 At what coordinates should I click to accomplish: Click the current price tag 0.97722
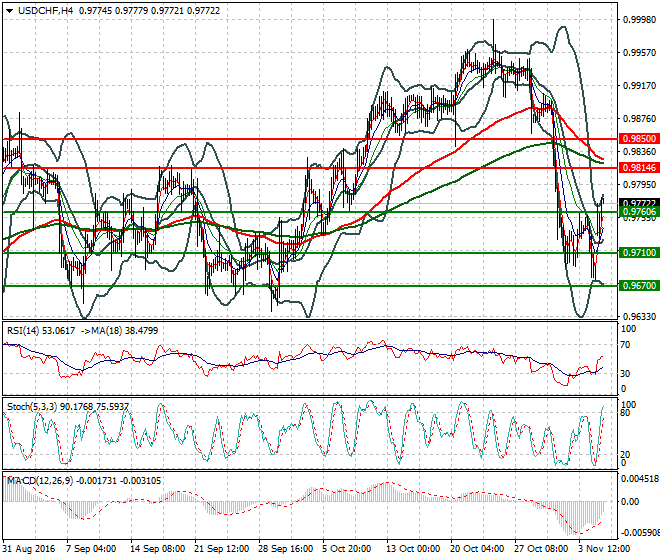click(x=639, y=203)
